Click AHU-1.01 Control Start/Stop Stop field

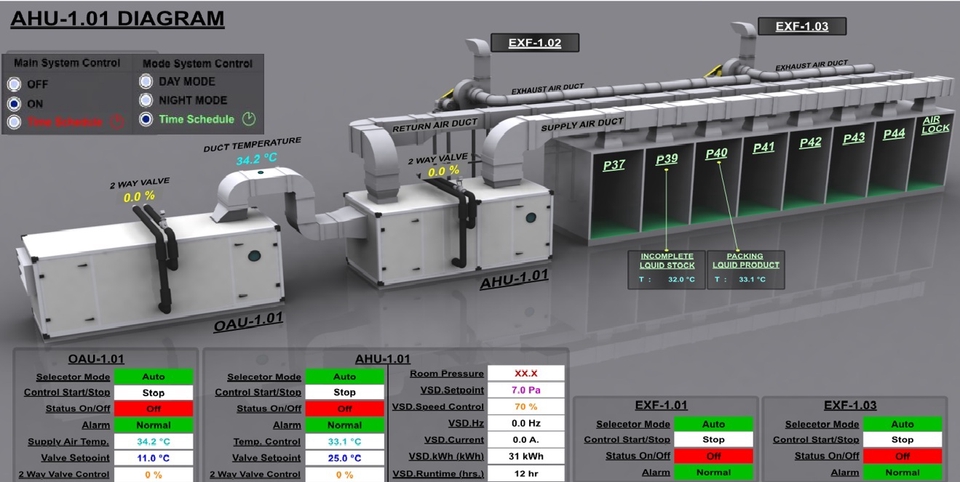pyautogui.click(x=345, y=393)
